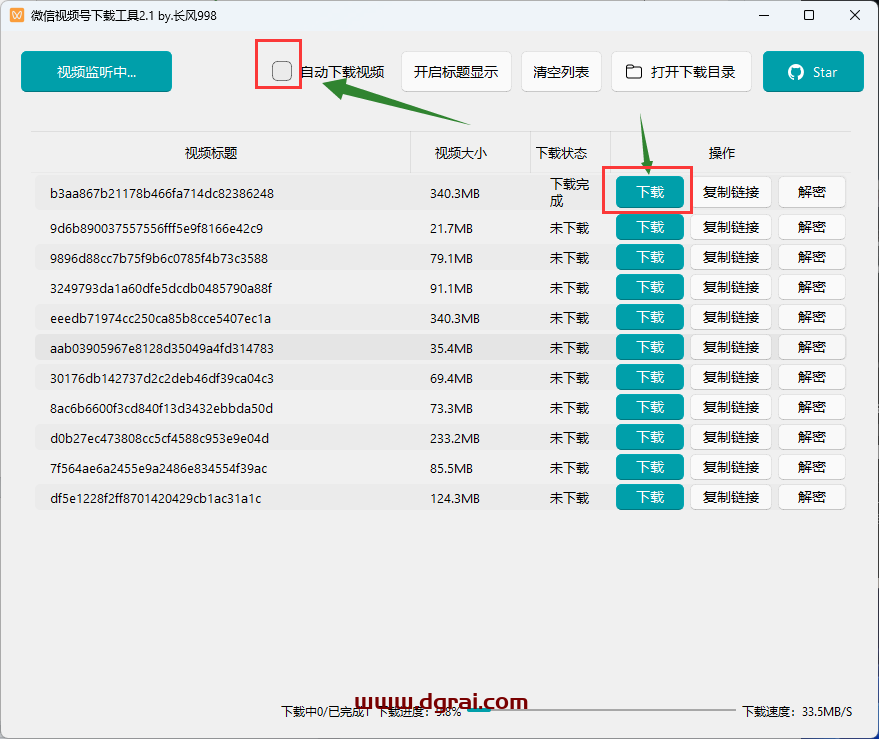Download video b3aa867b21178b466fa714dc82386248
This screenshot has height=739, width=879.
click(x=650, y=192)
